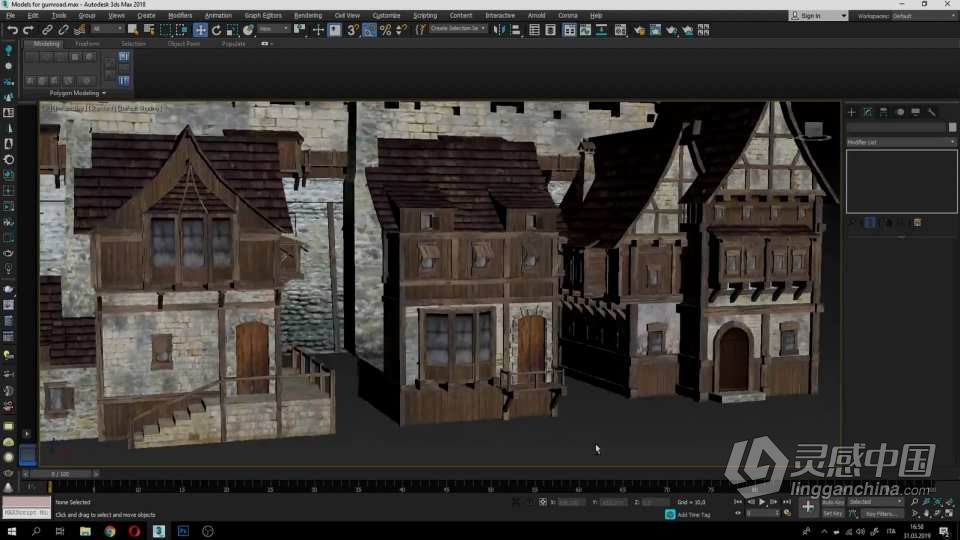Open the Modifier List dropdown

[x=901, y=142]
